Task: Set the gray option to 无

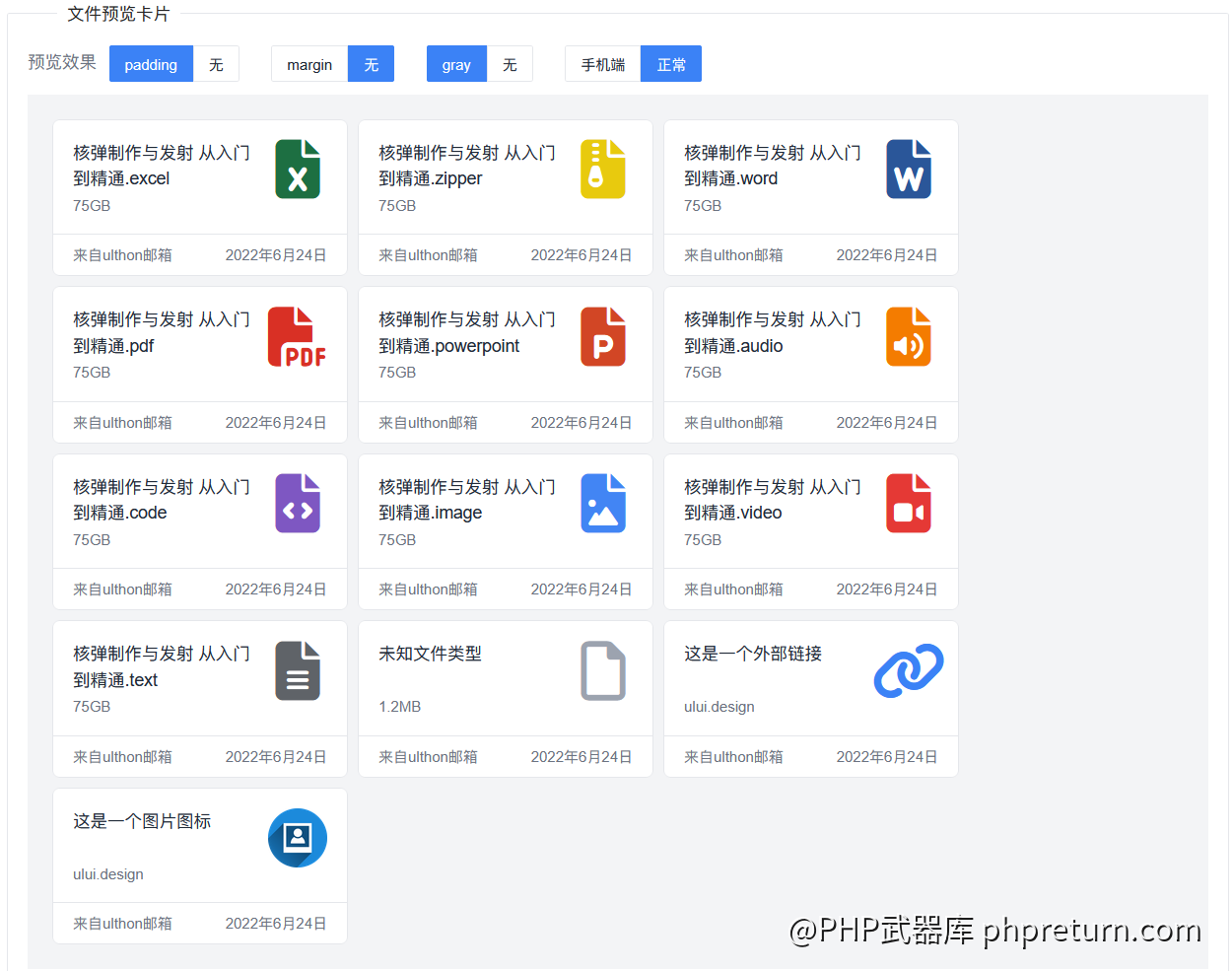Action: coord(510,64)
